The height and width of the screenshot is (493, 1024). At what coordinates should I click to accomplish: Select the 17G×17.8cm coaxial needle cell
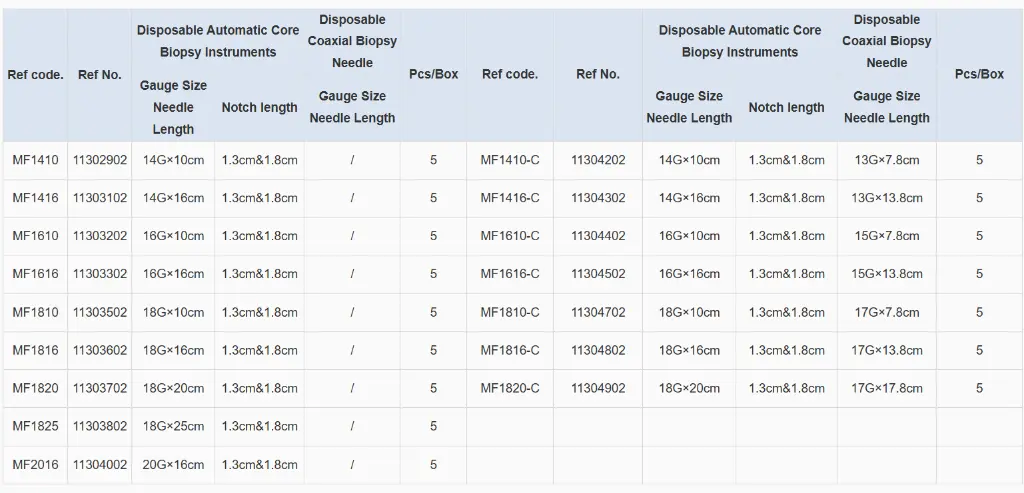[x=886, y=388]
